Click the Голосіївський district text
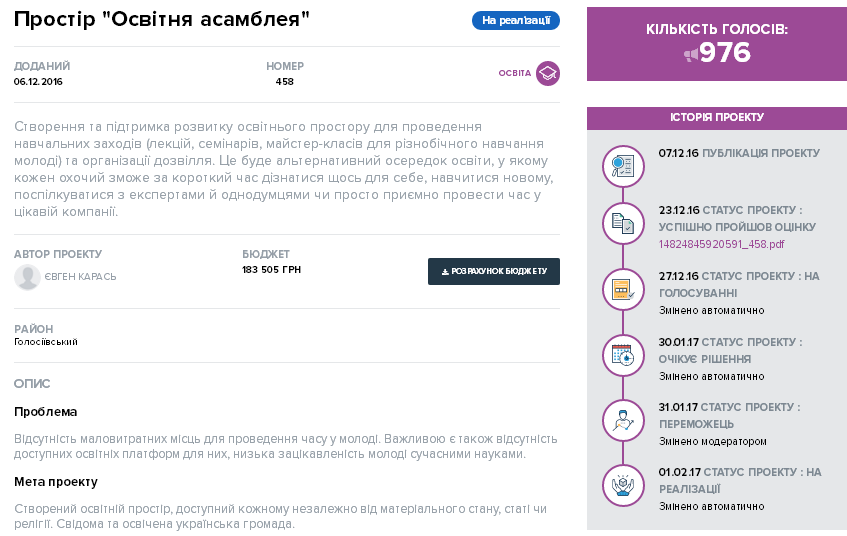This screenshot has height=536, width=847. 46,342
